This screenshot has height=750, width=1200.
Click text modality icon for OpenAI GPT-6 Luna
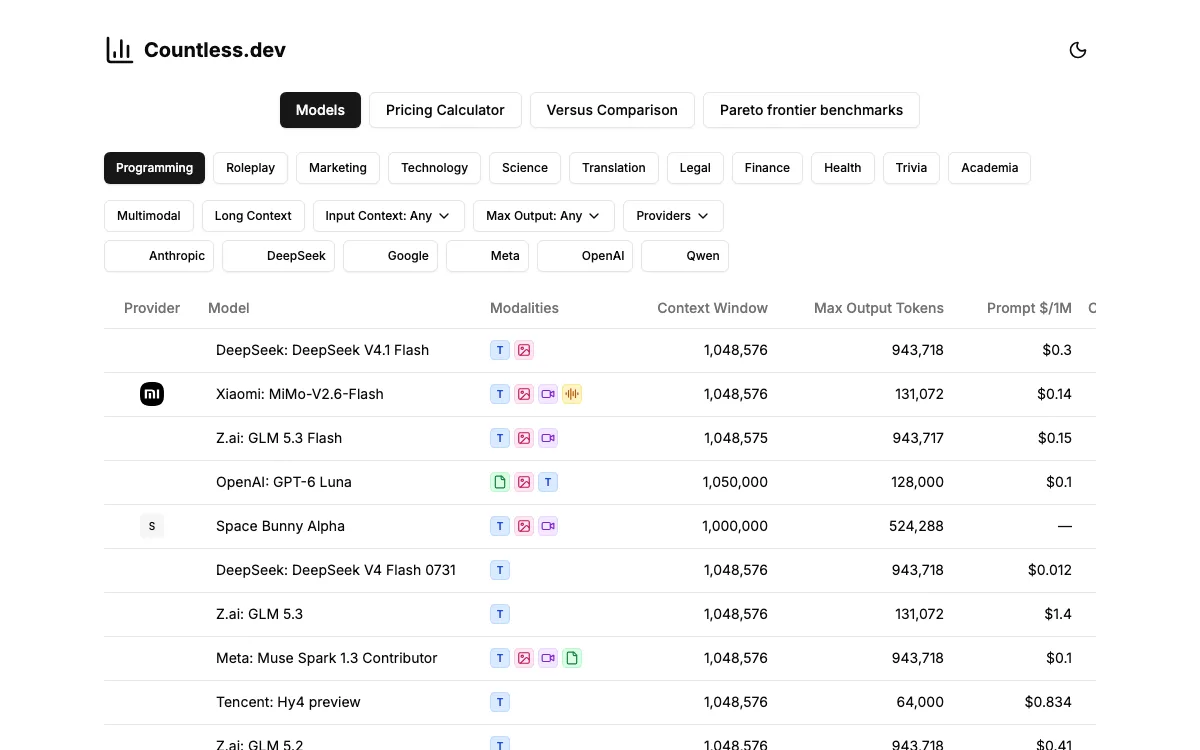pos(548,482)
